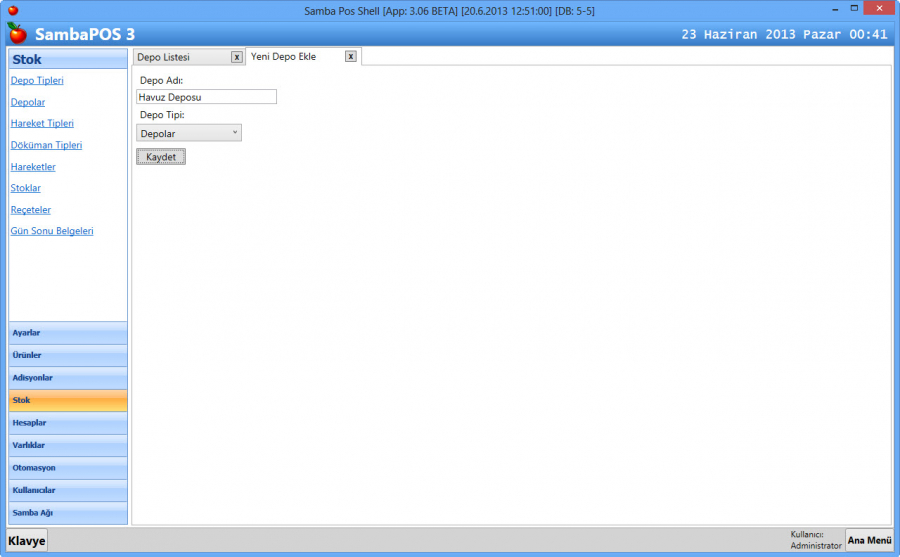Image resolution: width=900 pixels, height=557 pixels.
Task: Open Döküman Tipleri in Stok menu
Action: tap(46, 145)
